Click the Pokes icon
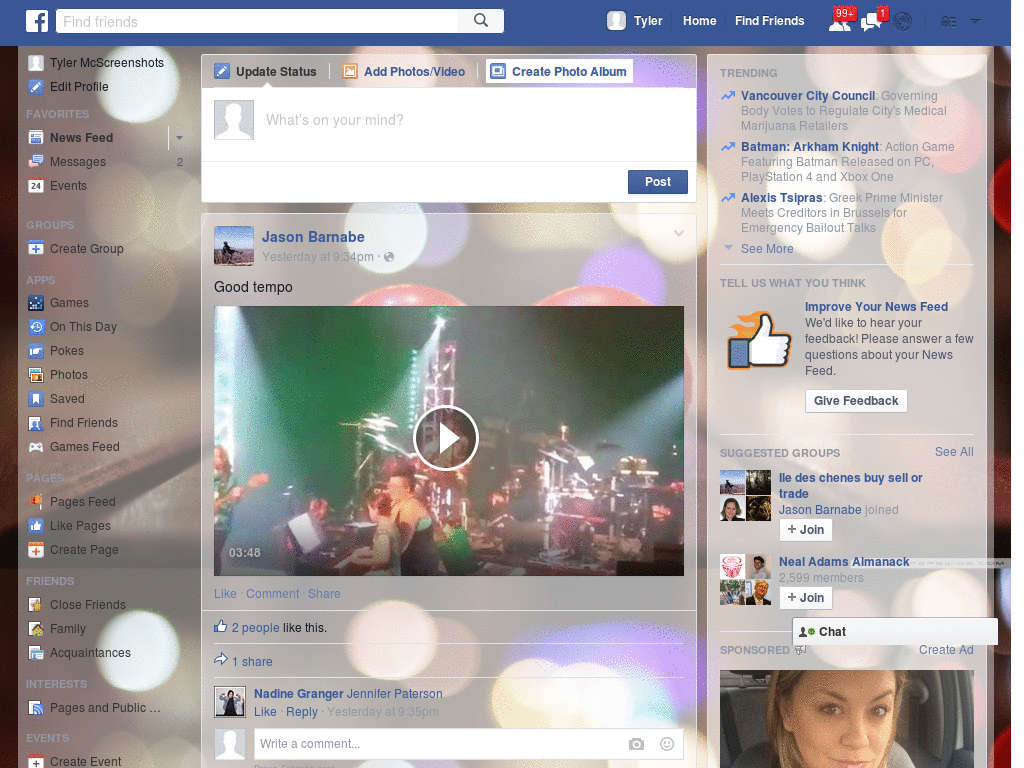 36,351
